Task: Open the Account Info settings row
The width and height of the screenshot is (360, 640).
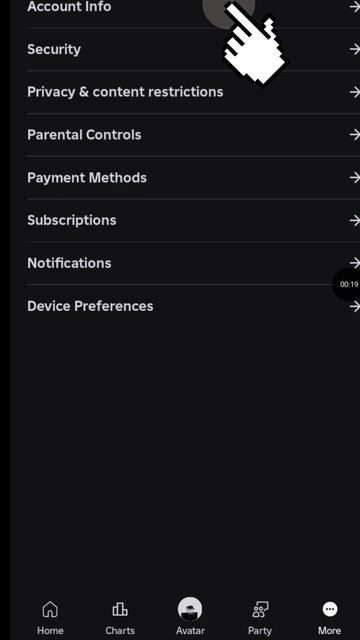Action: [193, 7]
